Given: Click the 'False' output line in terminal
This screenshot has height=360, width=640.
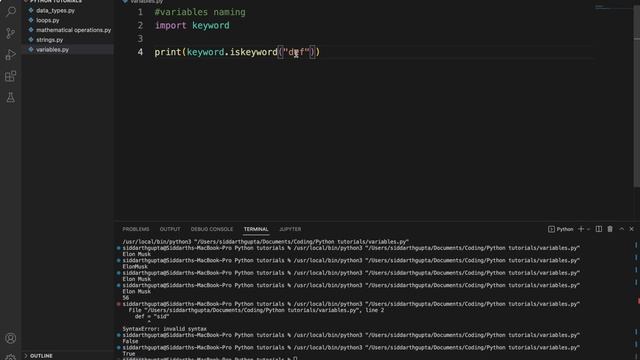Looking at the screenshot, I should click(x=130, y=341).
